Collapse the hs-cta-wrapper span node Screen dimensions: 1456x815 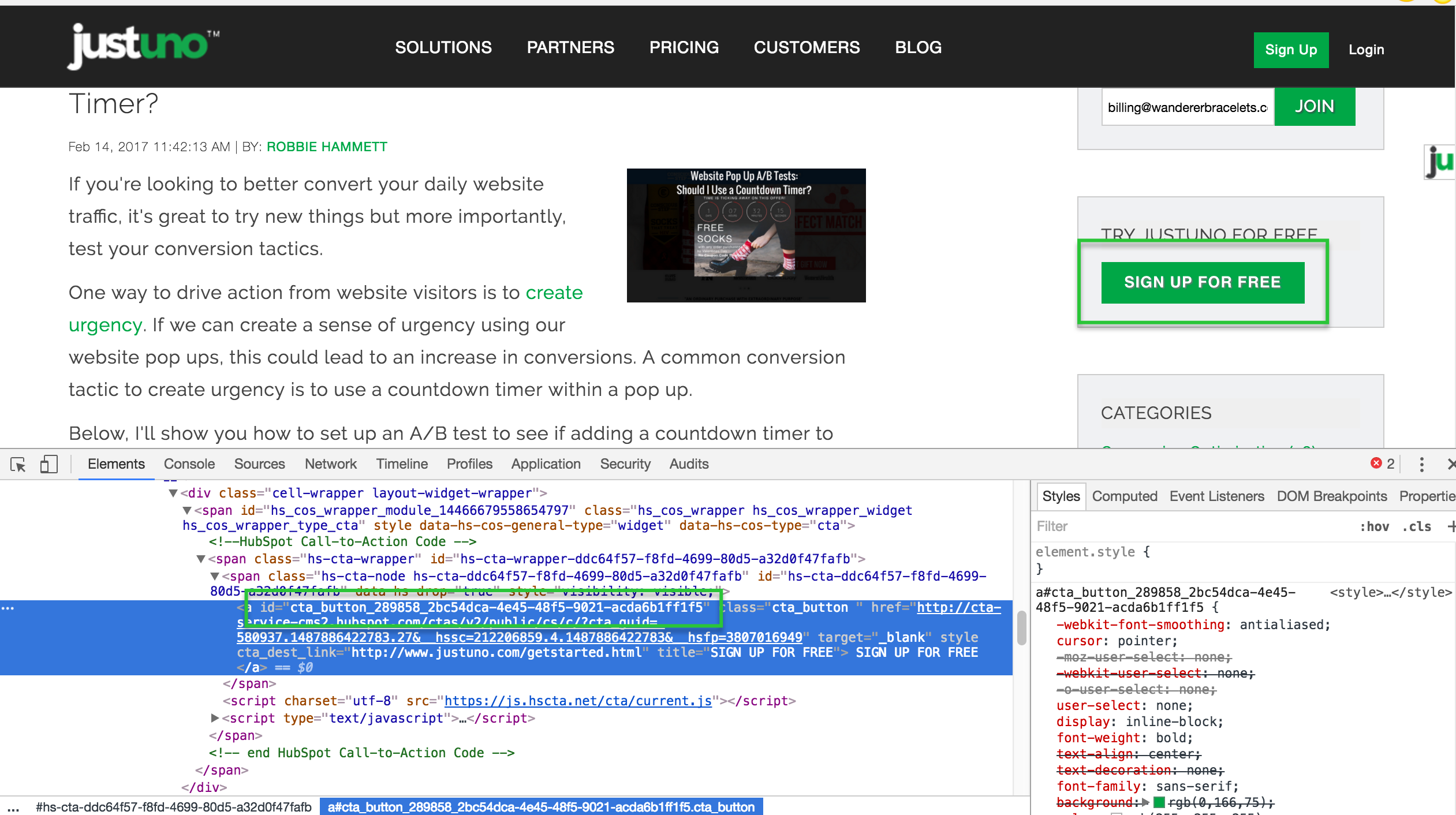(201, 559)
